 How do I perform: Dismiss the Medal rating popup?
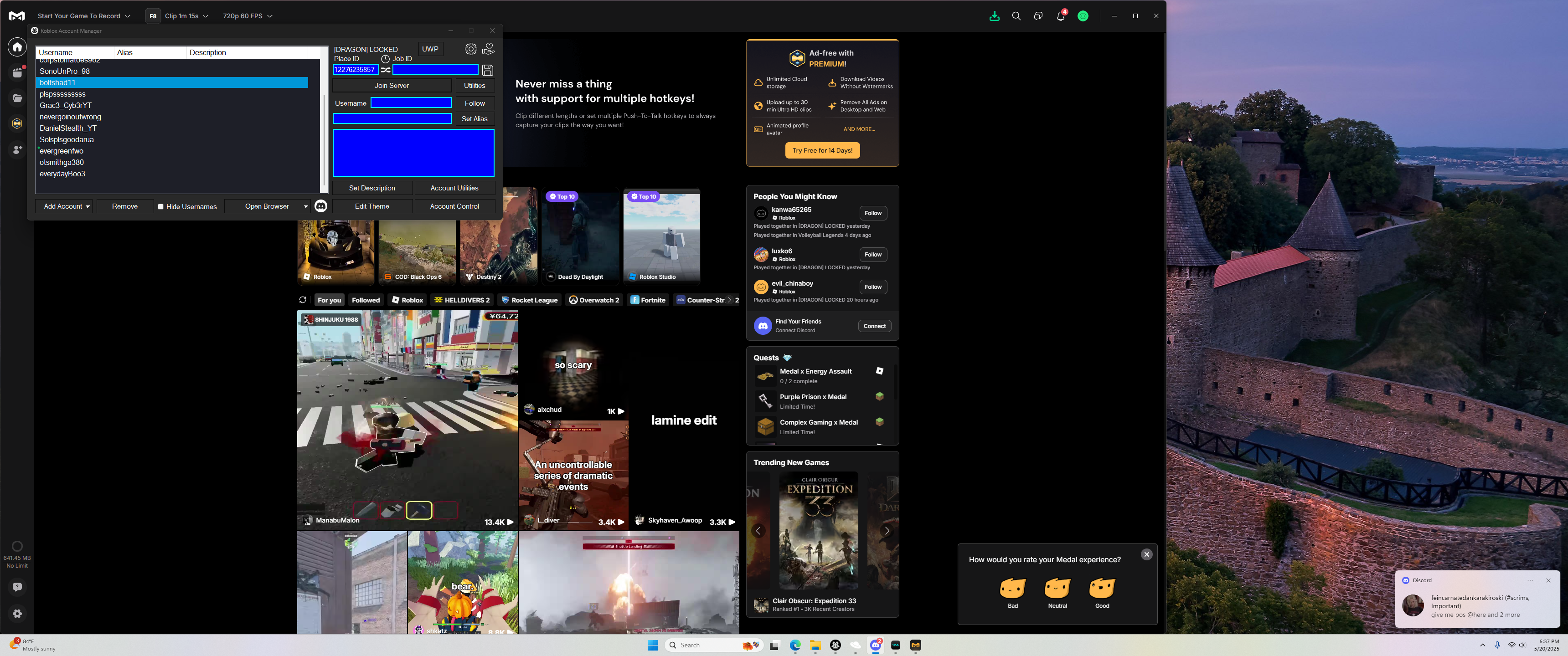click(1147, 554)
